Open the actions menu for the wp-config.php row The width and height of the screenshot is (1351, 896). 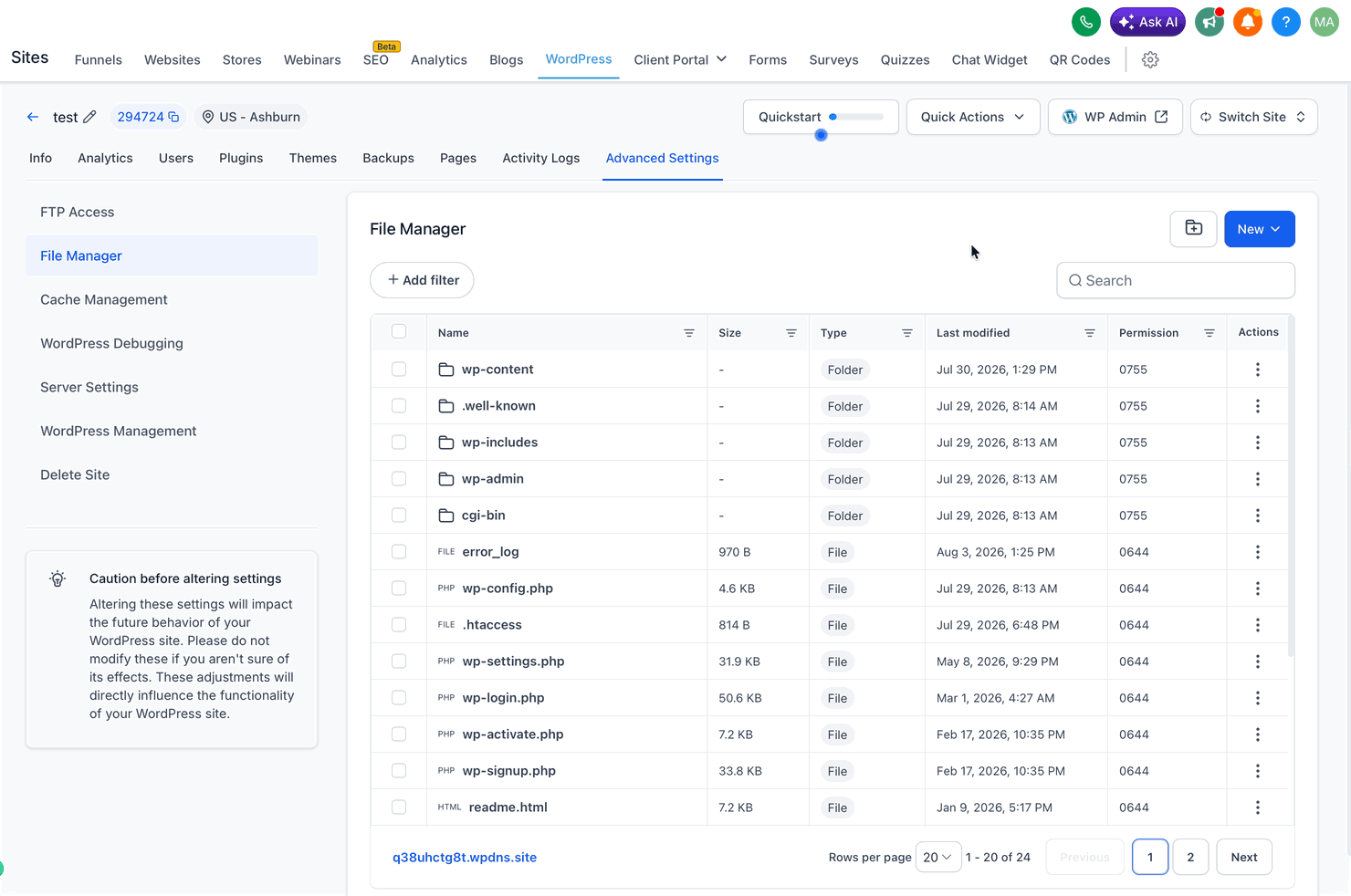(x=1257, y=589)
